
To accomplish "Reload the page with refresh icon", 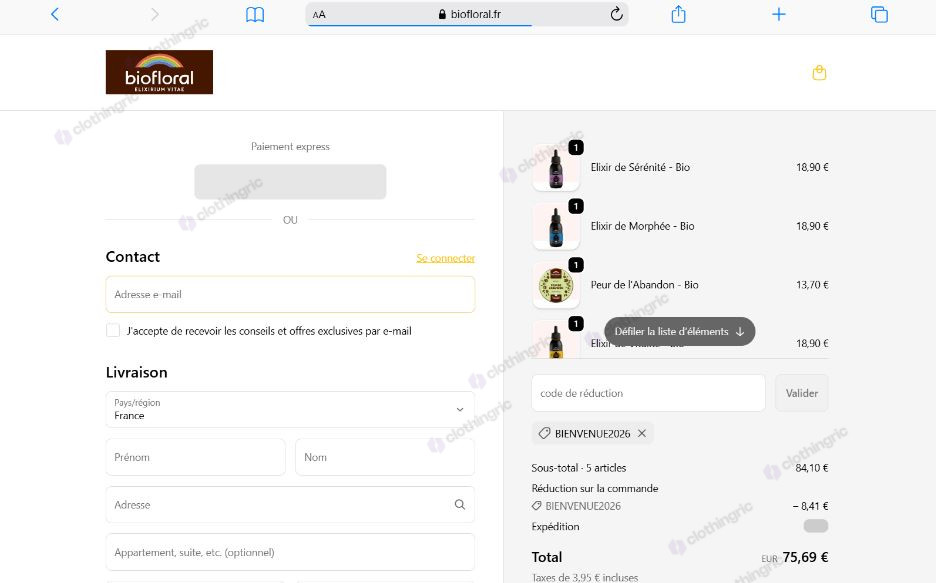I will point(617,14).
